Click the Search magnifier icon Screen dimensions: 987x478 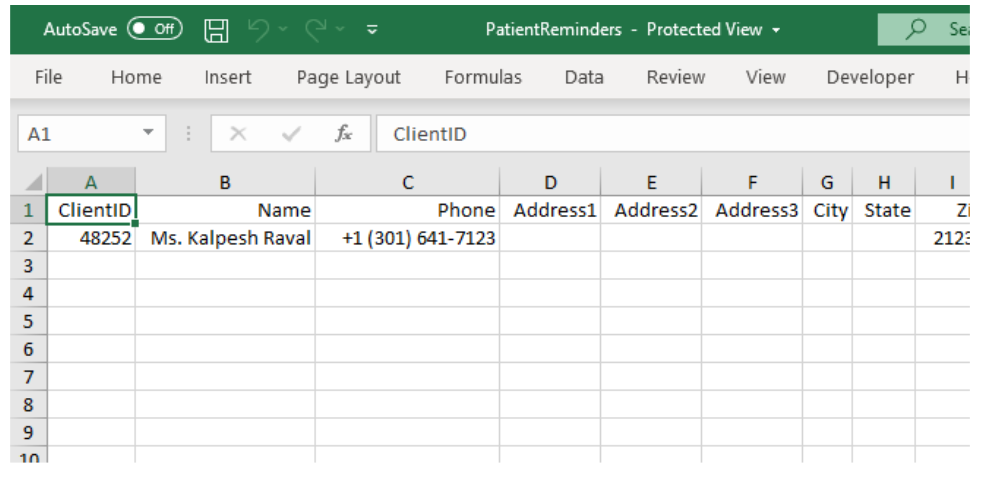(915, 29)
